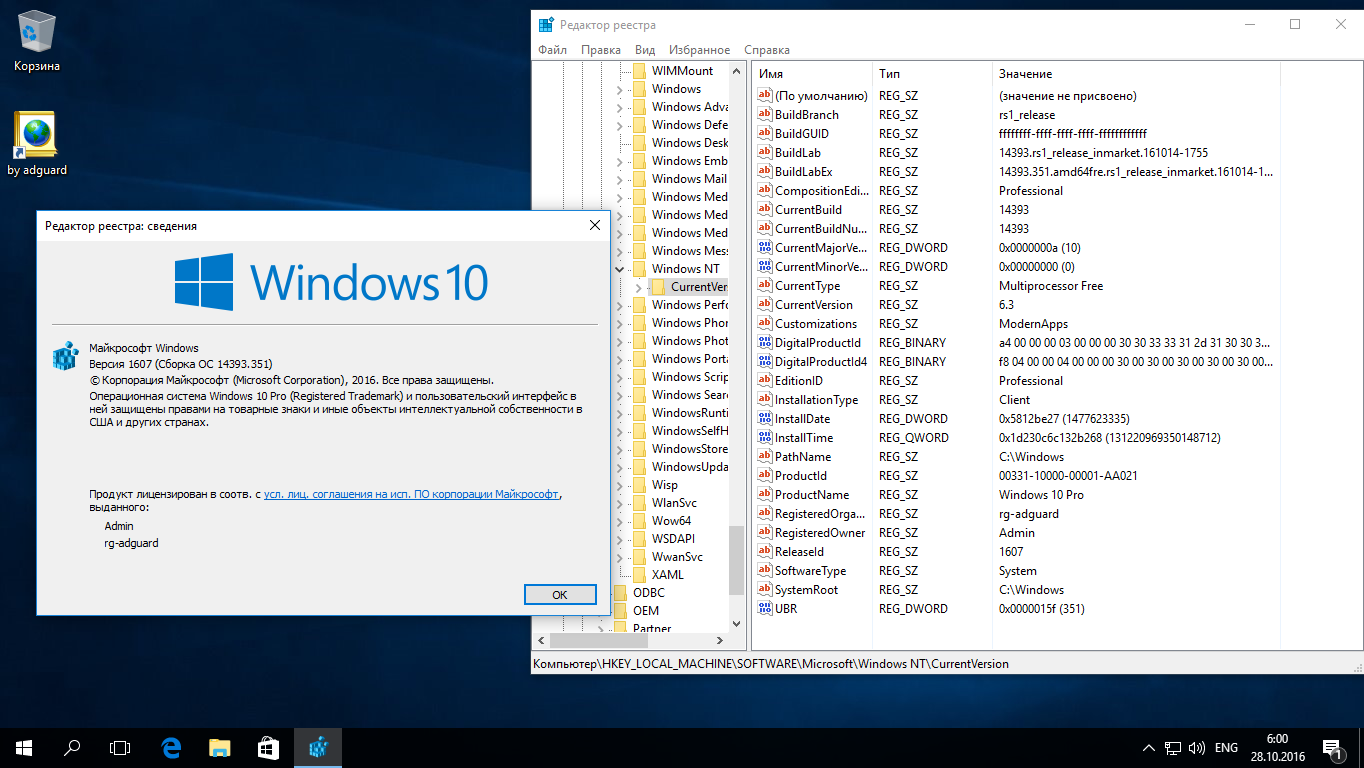Expand the Windows Mail key arrow
The height and width of the screenshot is (768, 1364).
click(620, 179)
